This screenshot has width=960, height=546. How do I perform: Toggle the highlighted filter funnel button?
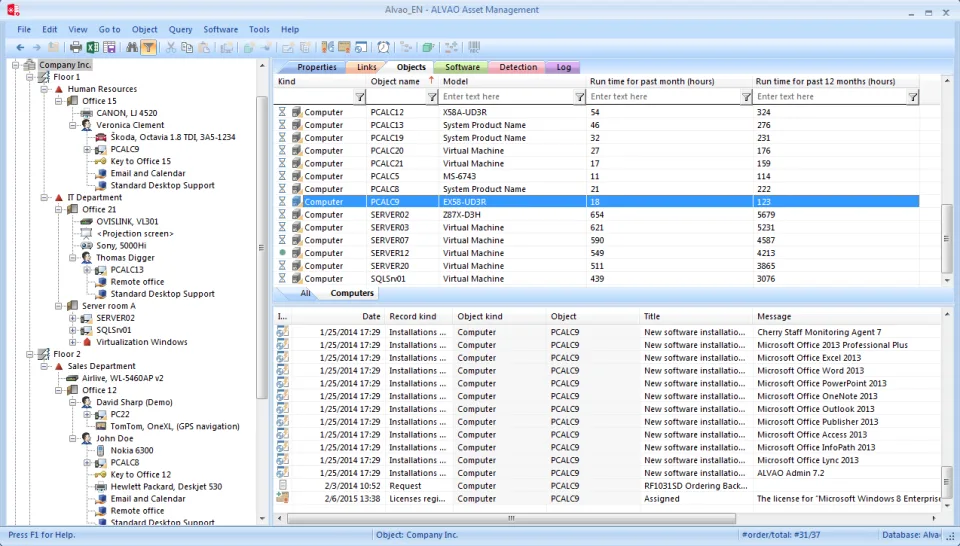point(148,47)
